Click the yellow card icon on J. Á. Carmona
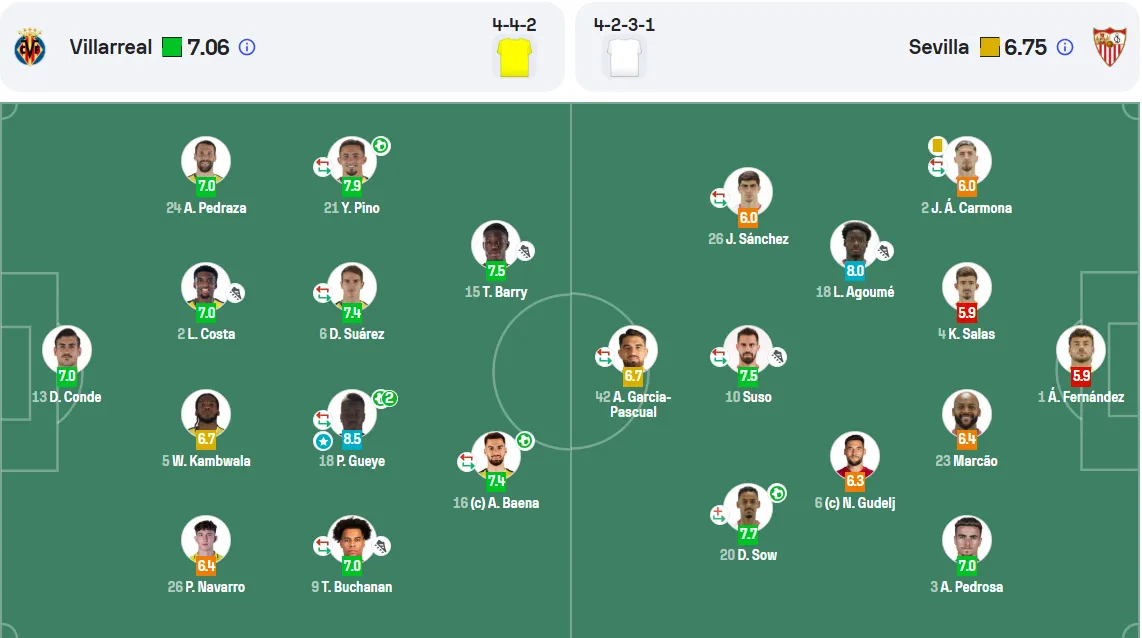Screen dimensions: 1142x638 [x=937, y=146]
